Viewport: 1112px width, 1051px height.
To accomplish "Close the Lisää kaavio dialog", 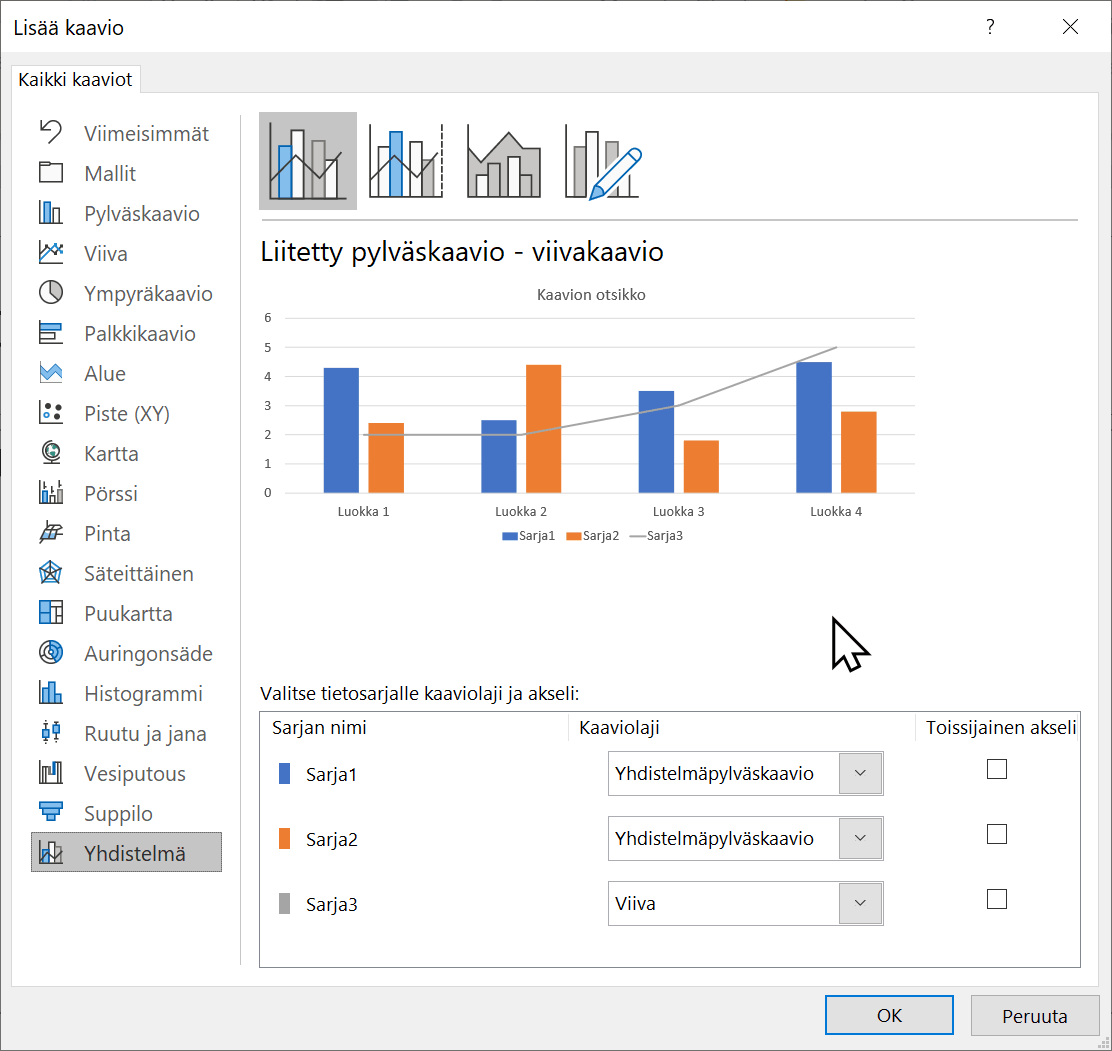I will [1070, 27].
